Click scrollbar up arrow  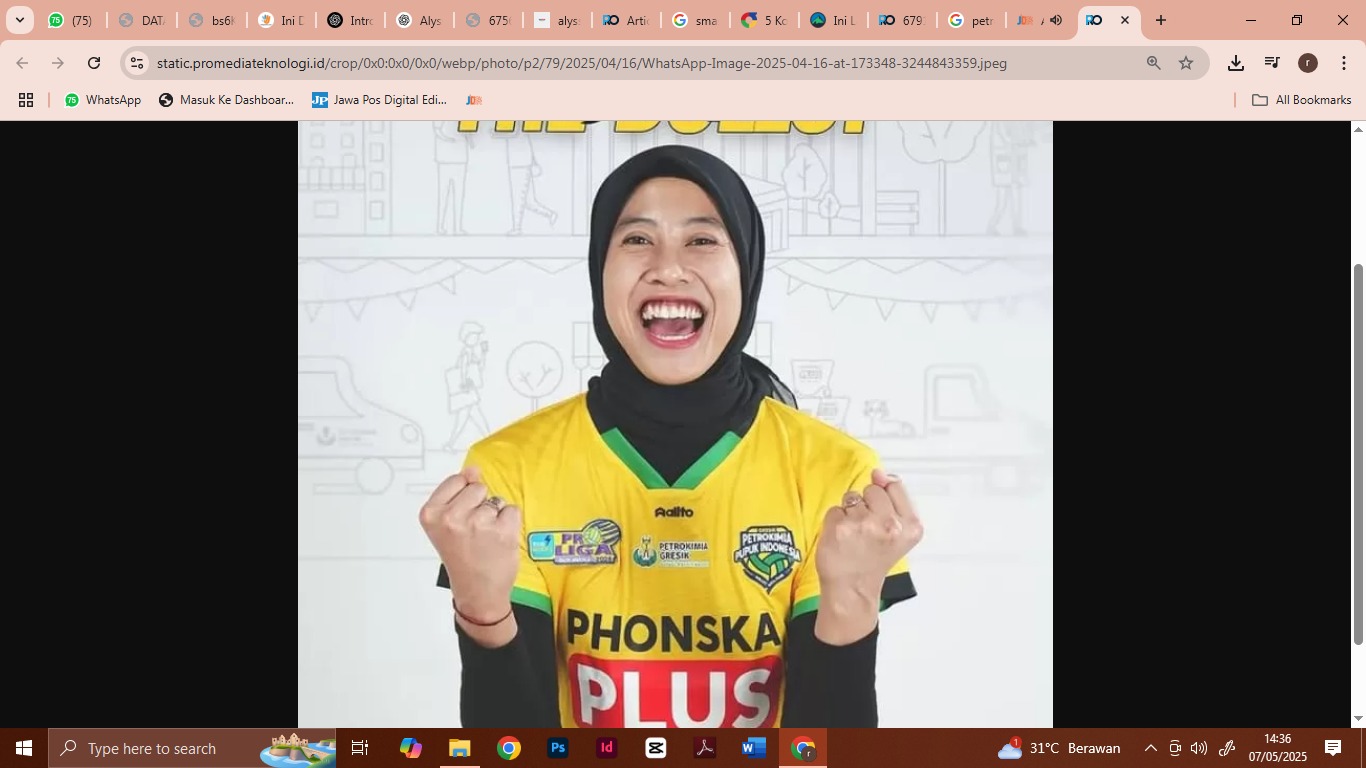point(1358,129)
